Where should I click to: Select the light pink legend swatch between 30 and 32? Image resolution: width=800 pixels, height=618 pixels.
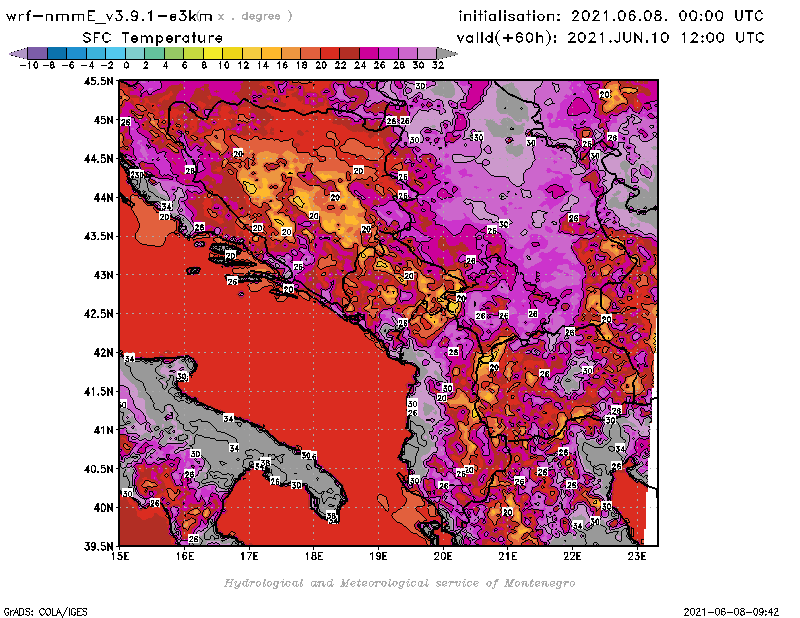[427, 53]
